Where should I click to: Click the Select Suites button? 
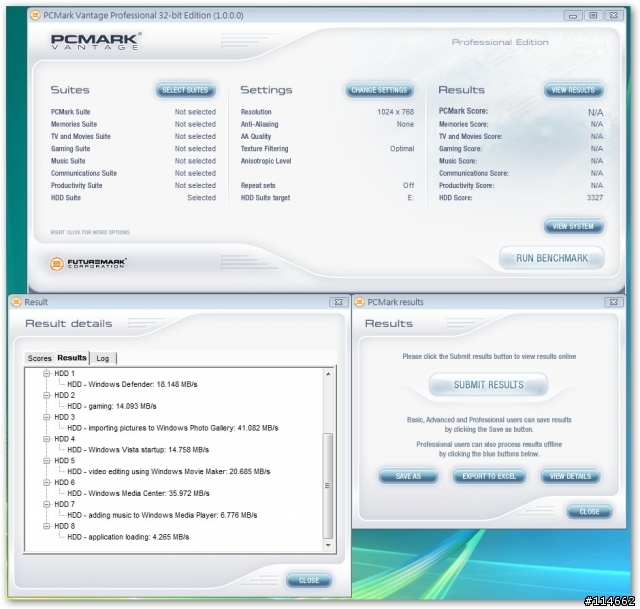[185, 90]
